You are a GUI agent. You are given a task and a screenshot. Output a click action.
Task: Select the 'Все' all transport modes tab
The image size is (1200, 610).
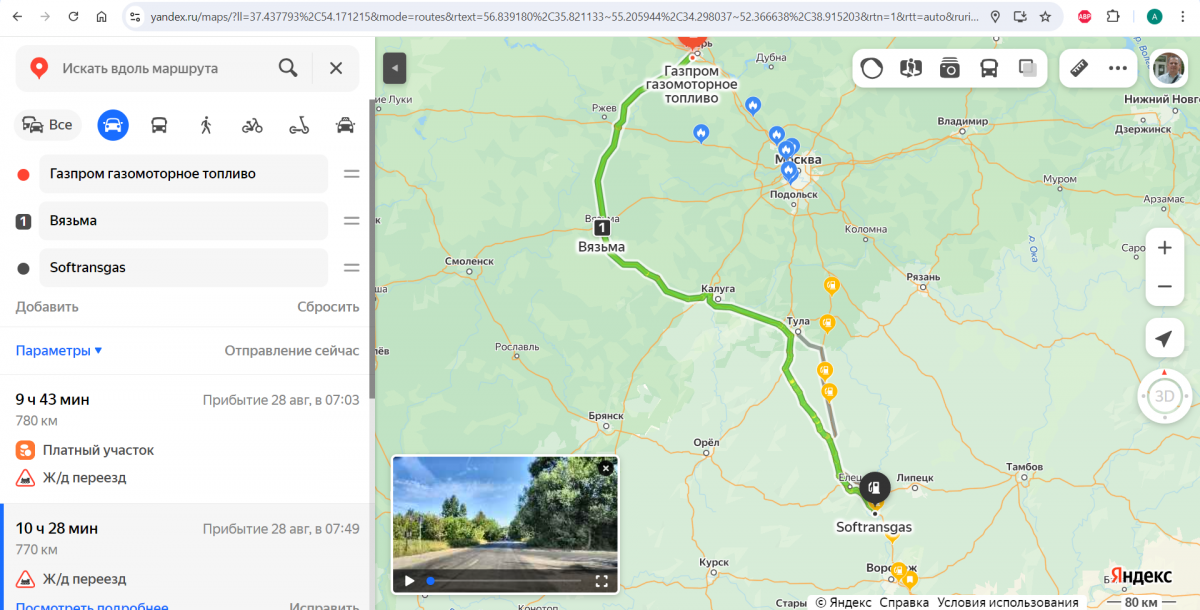tap(48, 125)
